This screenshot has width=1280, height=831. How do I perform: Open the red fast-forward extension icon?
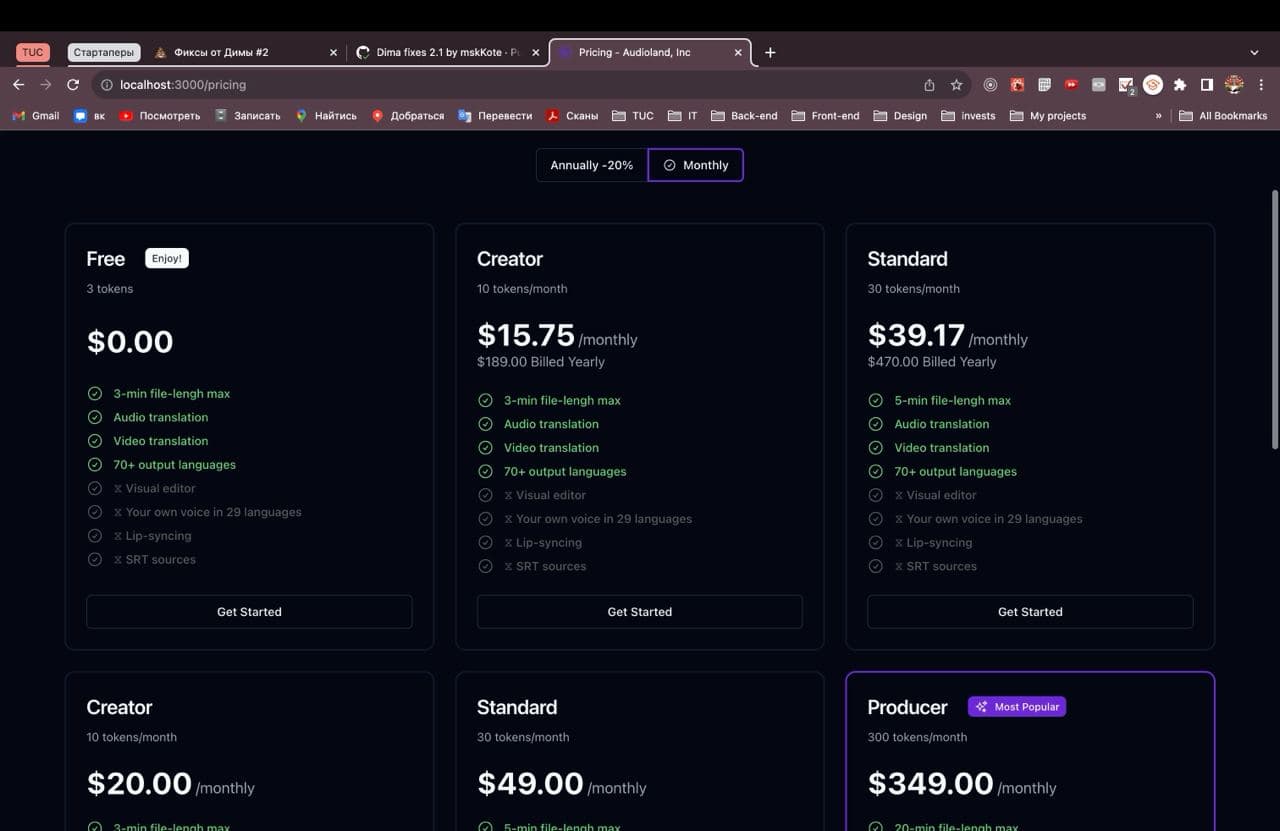1071,85
